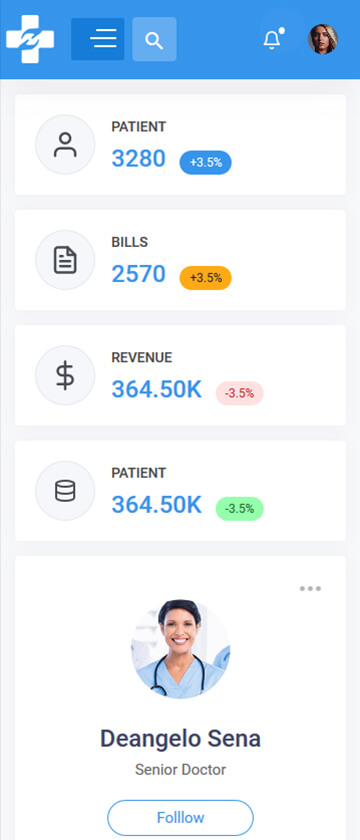Click the document icon in Bills card

[x=65, y=260]
